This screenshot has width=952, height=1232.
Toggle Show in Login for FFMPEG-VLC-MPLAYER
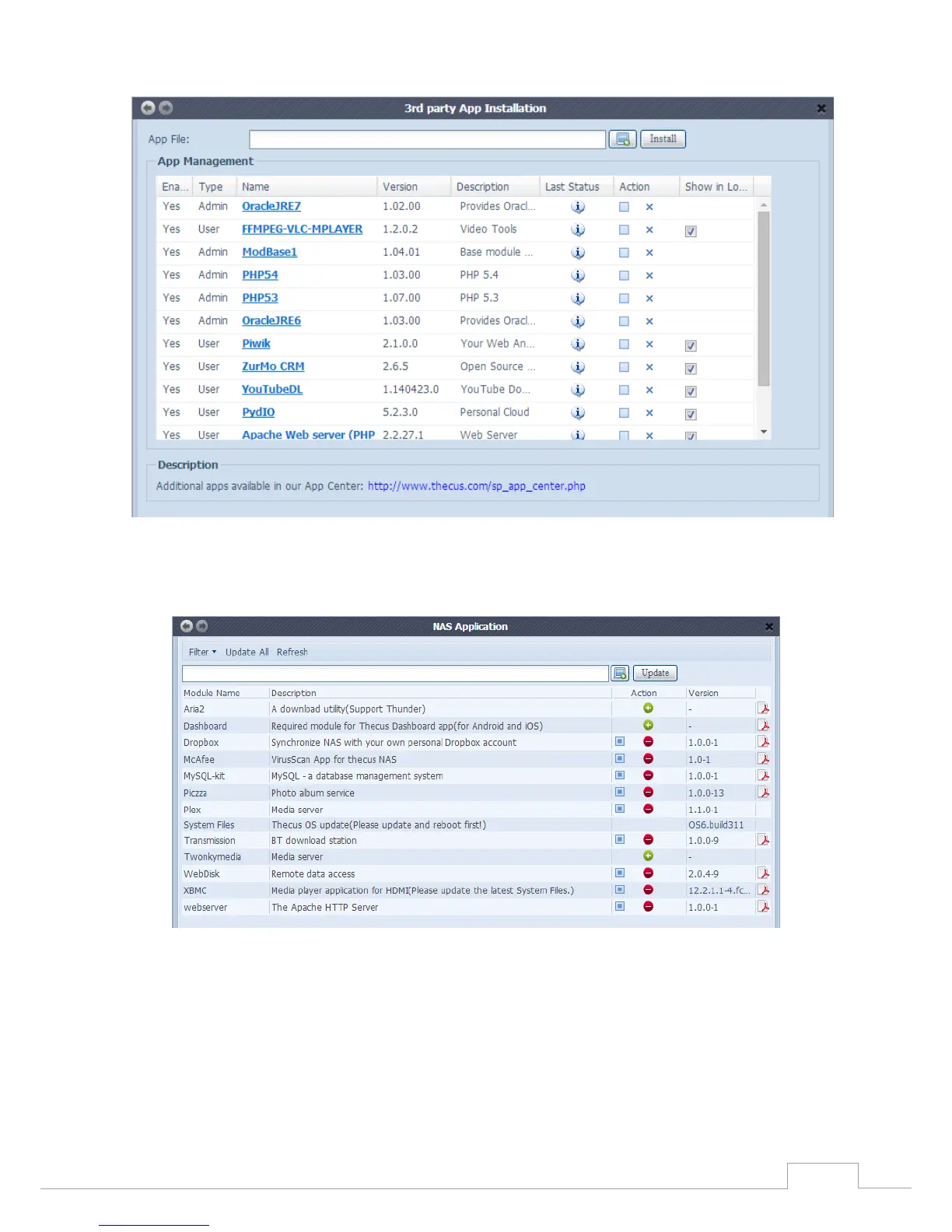691,231
